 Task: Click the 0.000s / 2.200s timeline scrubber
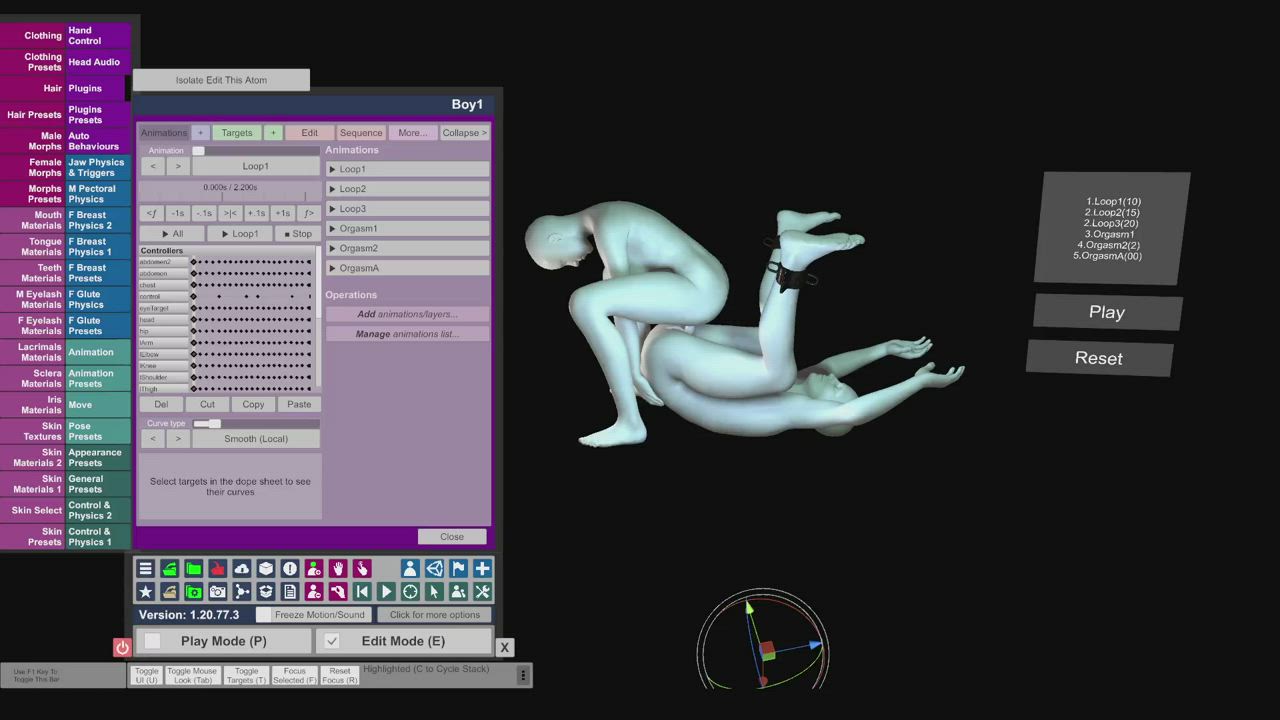[230, 192]
